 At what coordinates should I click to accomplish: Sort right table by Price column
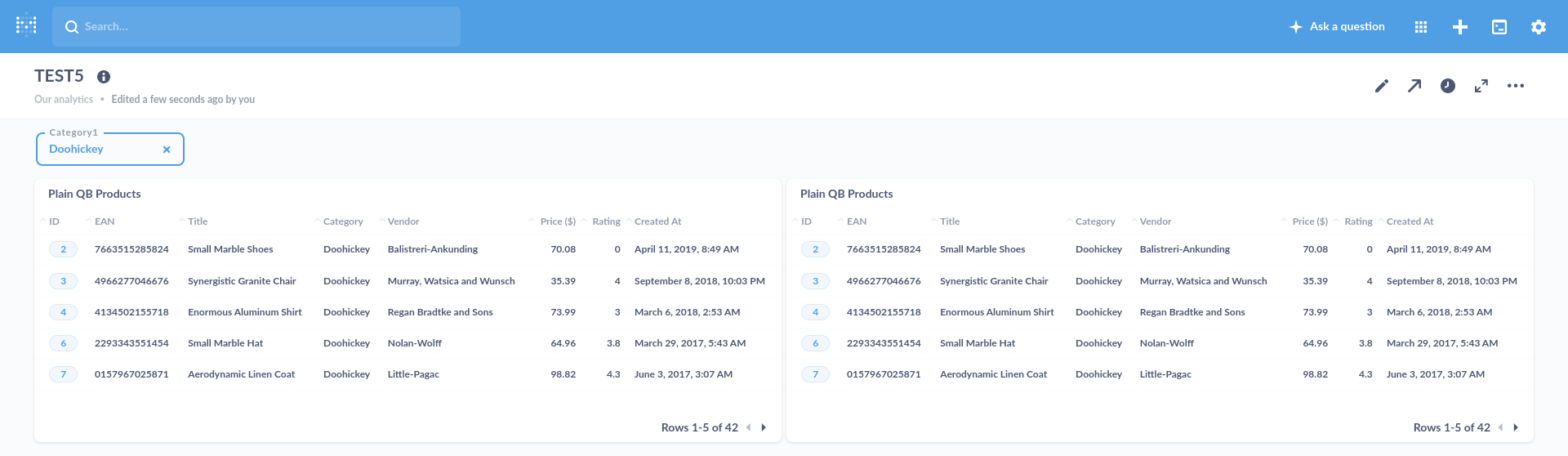1310,221
